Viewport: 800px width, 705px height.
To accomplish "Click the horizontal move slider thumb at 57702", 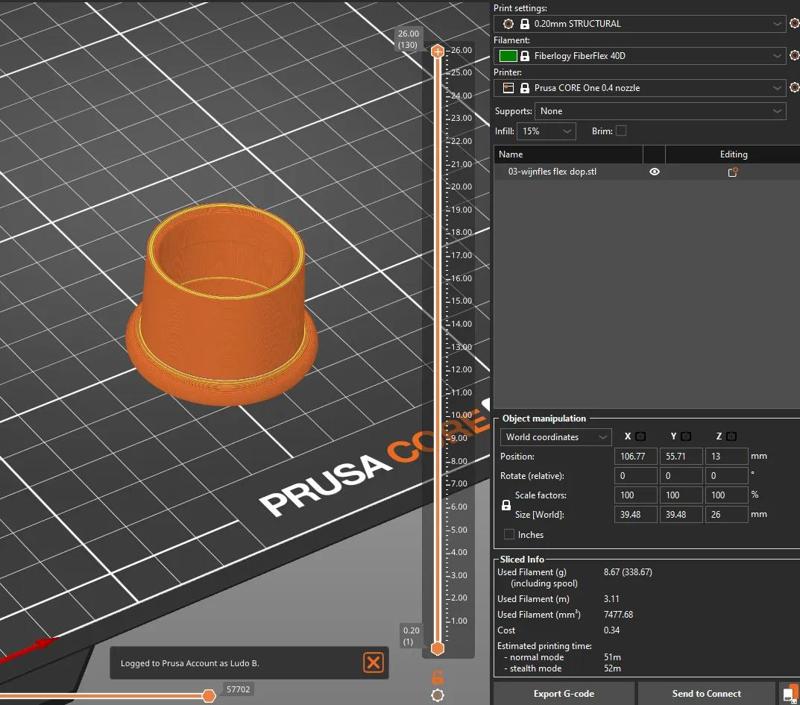I will click(x=209, y=696).
